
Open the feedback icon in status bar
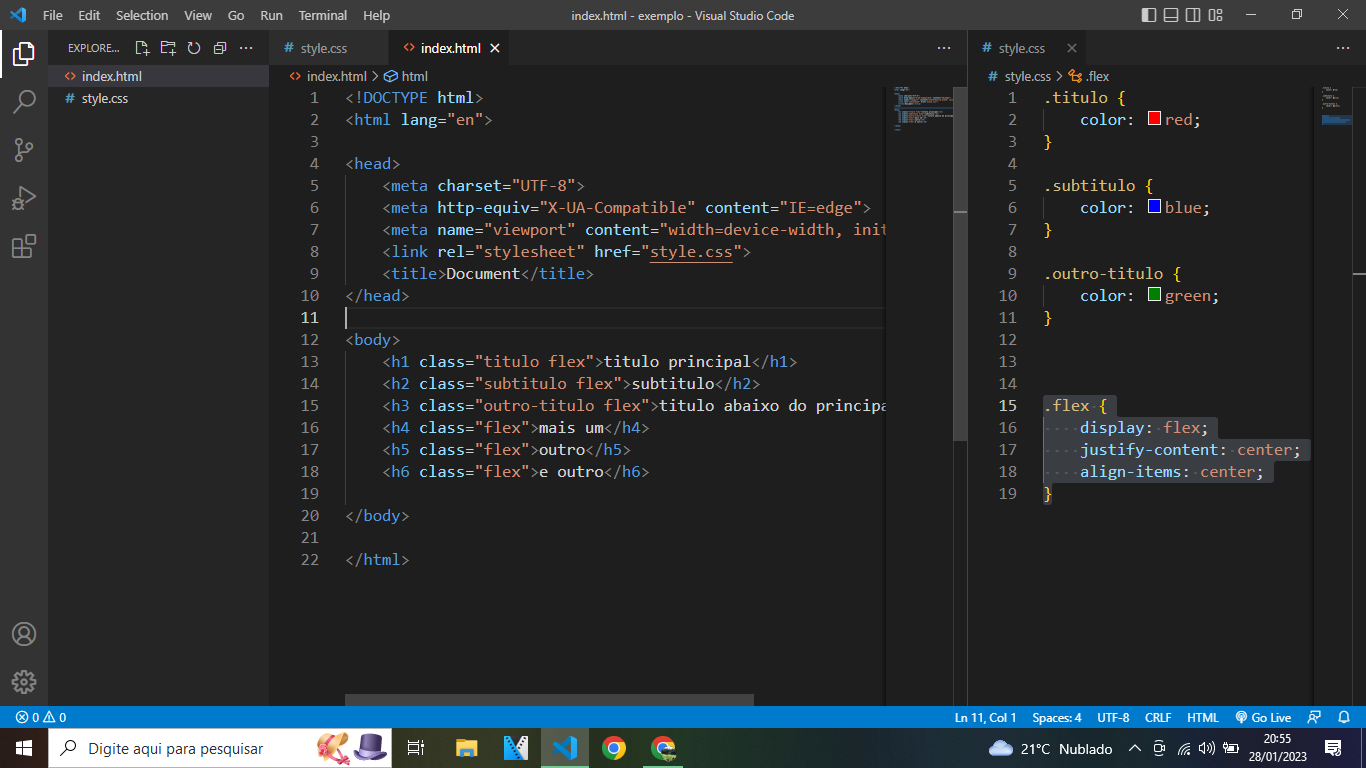1315,717
